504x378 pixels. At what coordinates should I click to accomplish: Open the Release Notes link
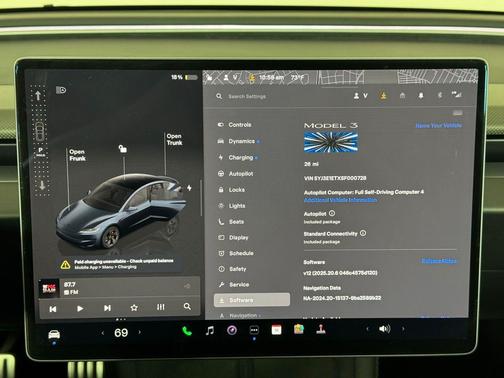[439, 261]
